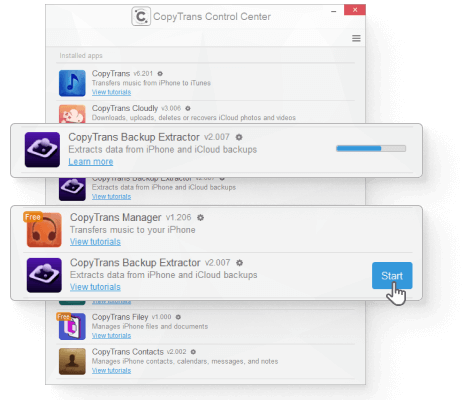Open settings gear next to CopyTrans v6.201
This screenshot has height=400, width=473.
pos(160,74)
